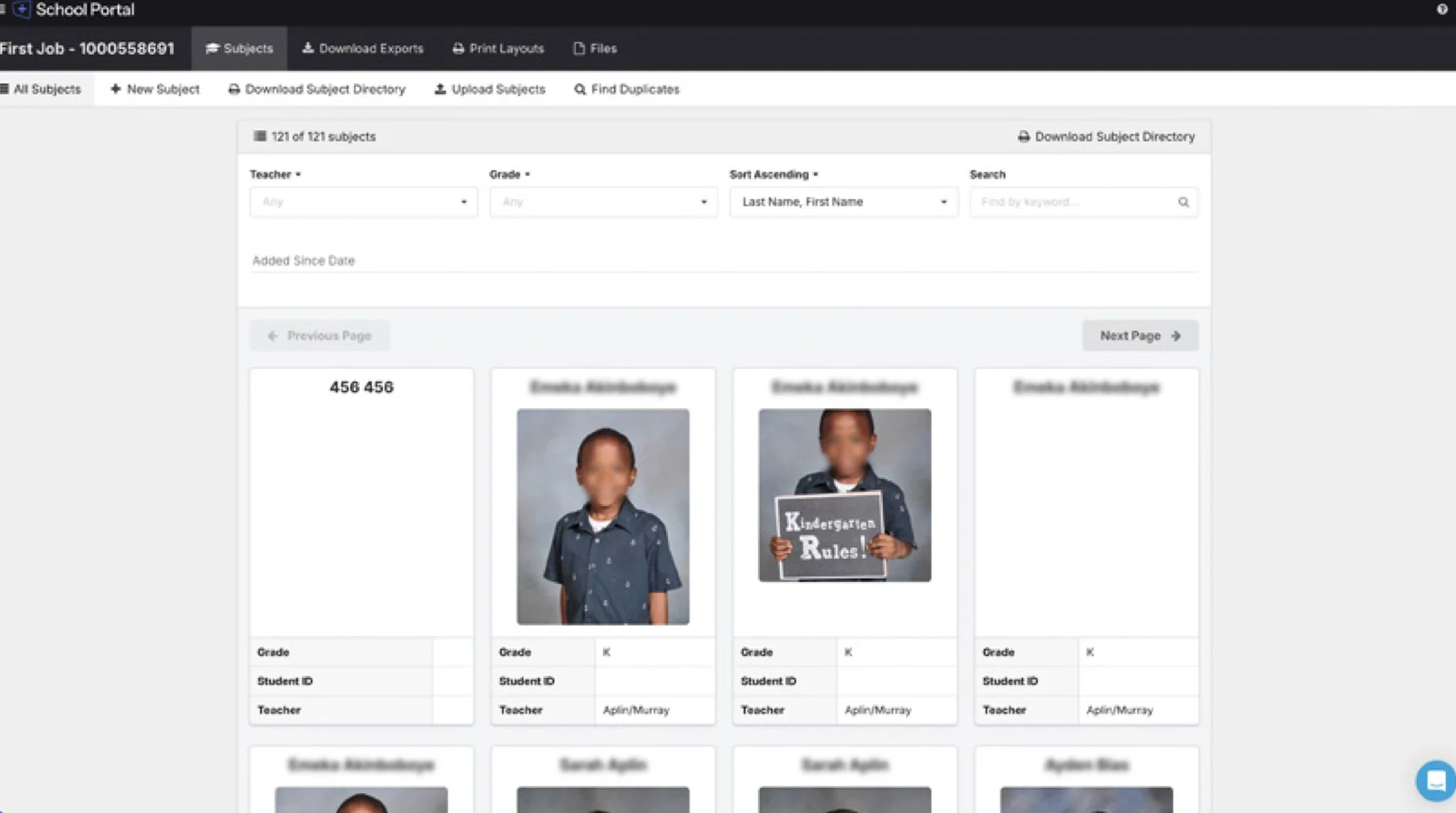The height and width of the screenshot is (813, 1456).
Task: Click the list icon beside 121 of 121 subjects
Action: 259,136
